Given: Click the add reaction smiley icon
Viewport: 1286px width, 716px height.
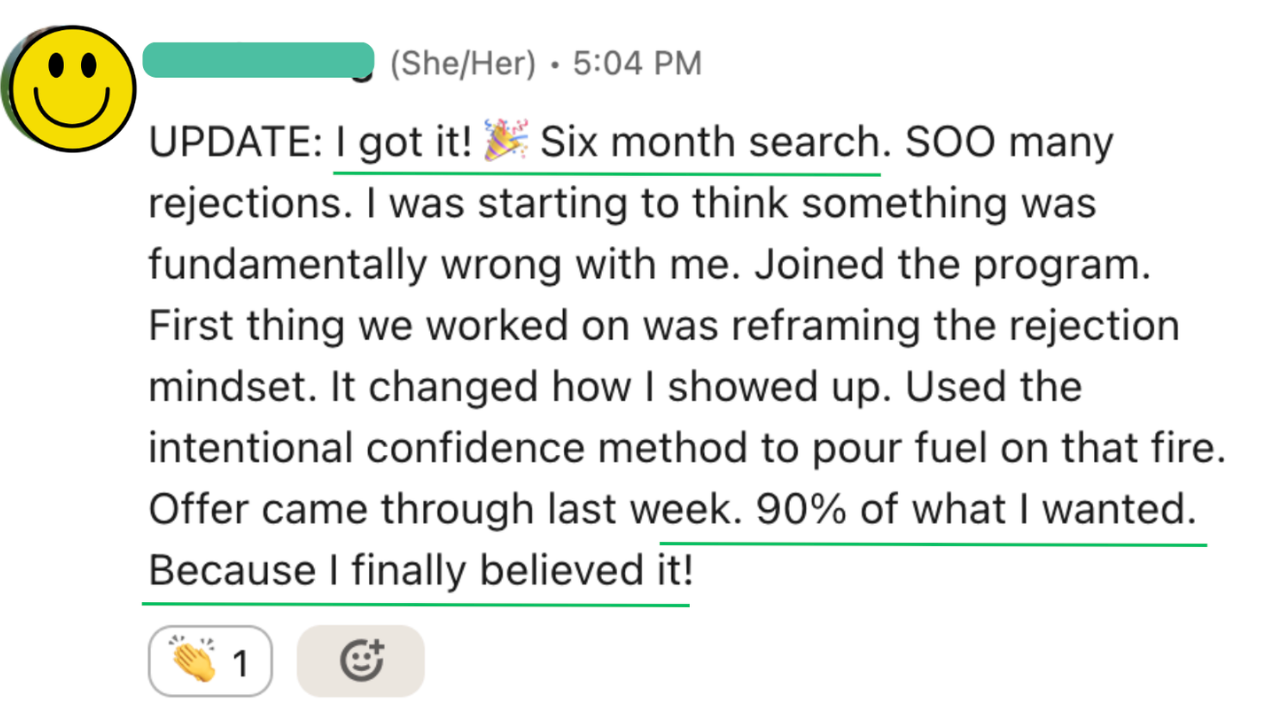Looking at the screenshot, I should point(361,661).
